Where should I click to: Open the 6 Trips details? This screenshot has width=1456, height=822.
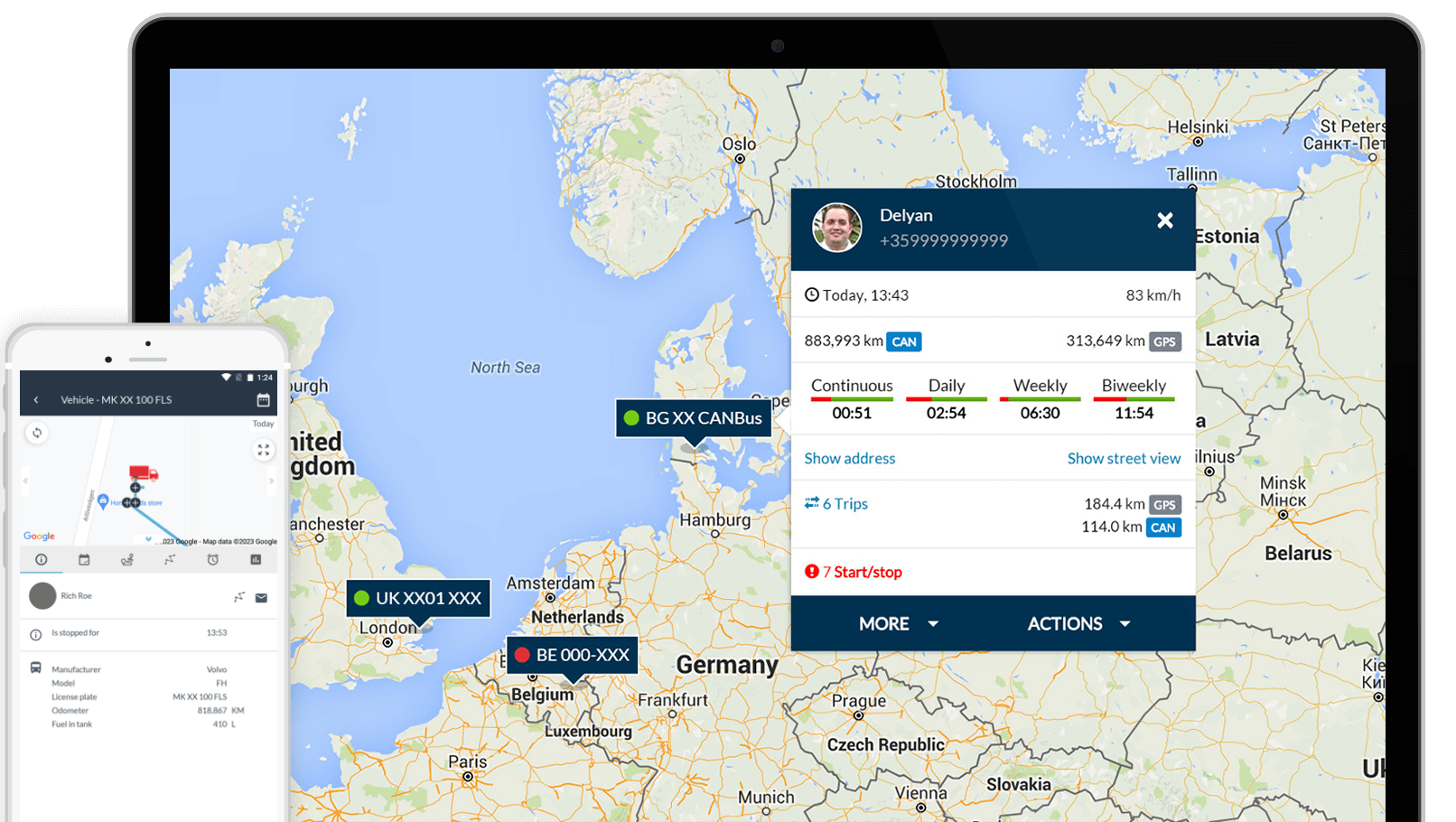point(845,504)
